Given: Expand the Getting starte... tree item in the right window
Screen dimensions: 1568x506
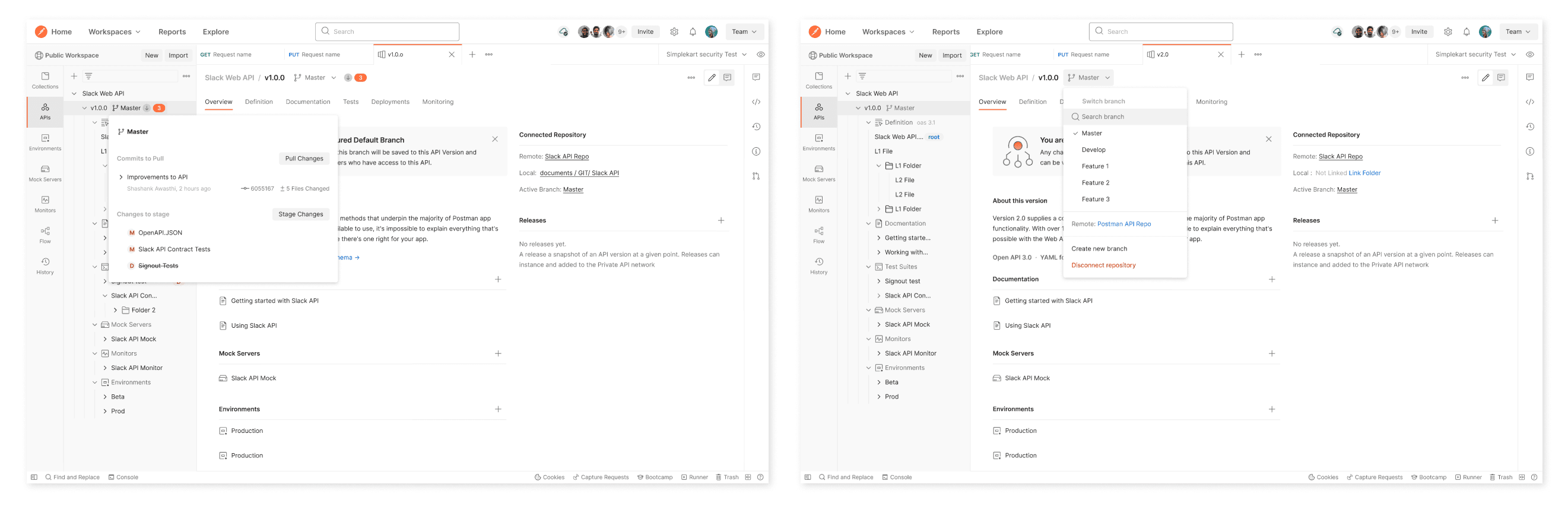Looking at the screenshot, I should pos(879,238).
